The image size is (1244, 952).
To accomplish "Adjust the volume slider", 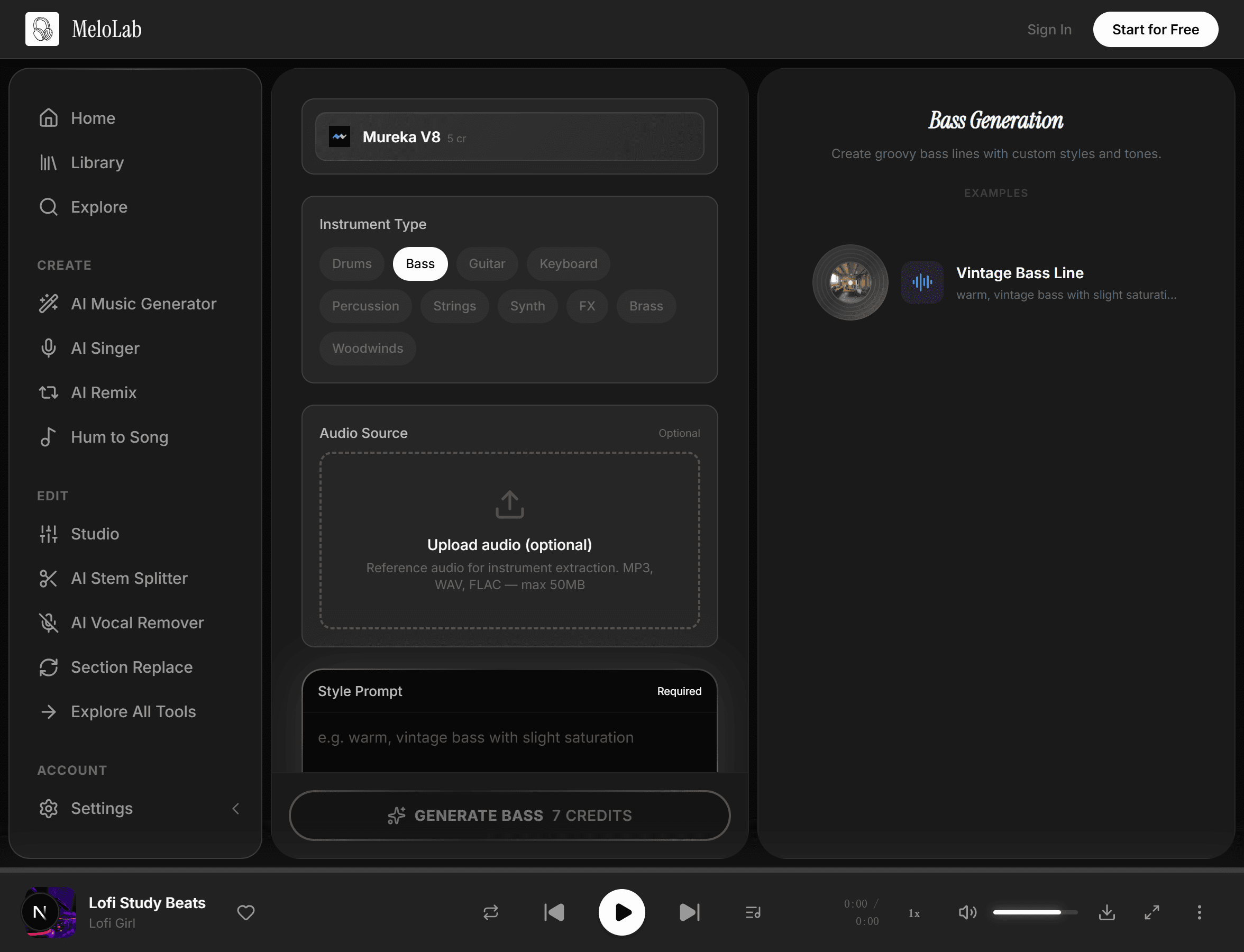I will tap(1035, 912).
